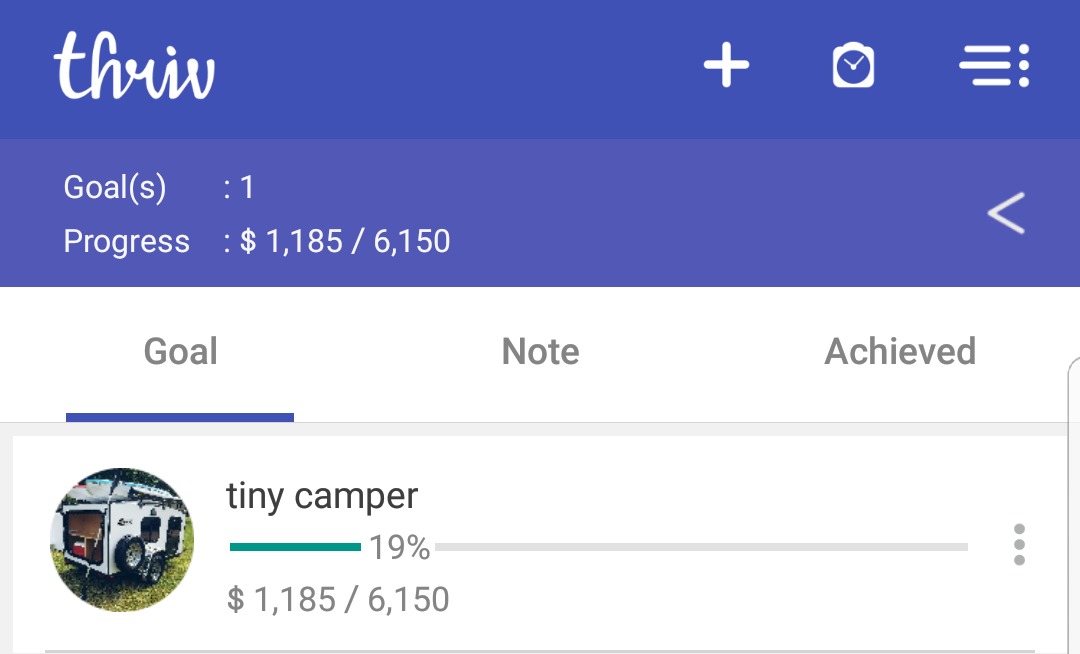Click the Goal(s) label in summary header
Viewport: 1080px width, 654px height.
click(115, 188)
